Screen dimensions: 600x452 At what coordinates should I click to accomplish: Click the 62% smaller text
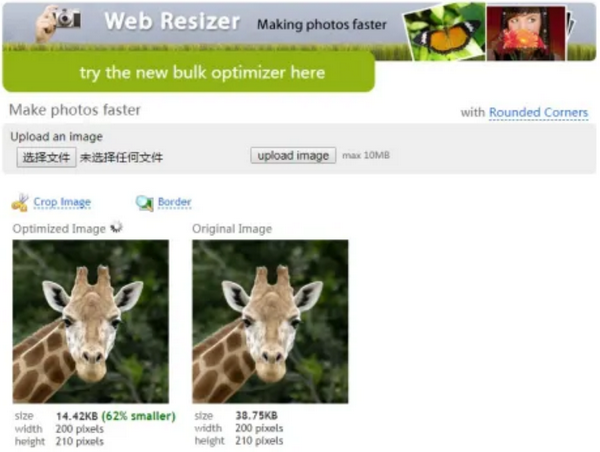tap(138, 416)
